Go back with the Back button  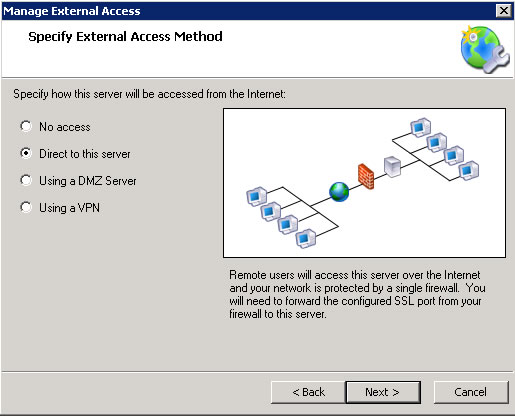(308, 392)
